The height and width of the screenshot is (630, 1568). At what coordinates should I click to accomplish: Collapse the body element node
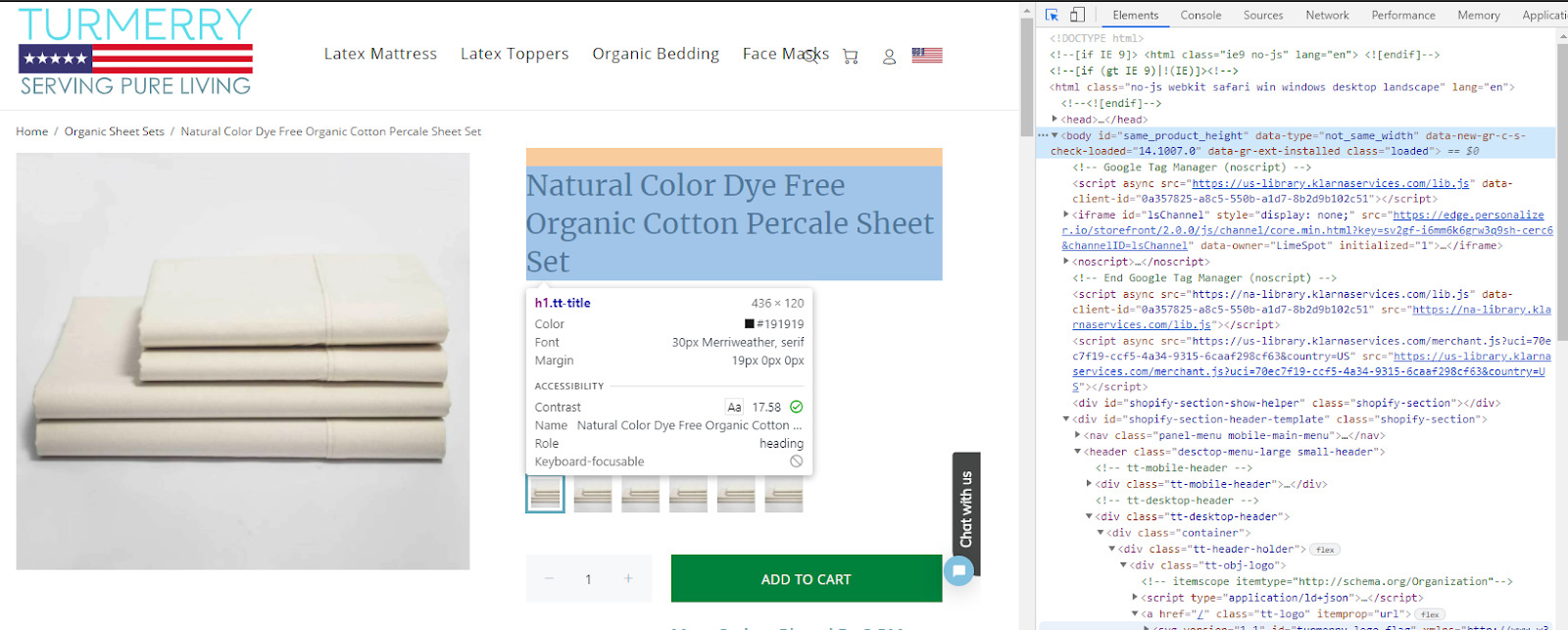[1055, 136]
